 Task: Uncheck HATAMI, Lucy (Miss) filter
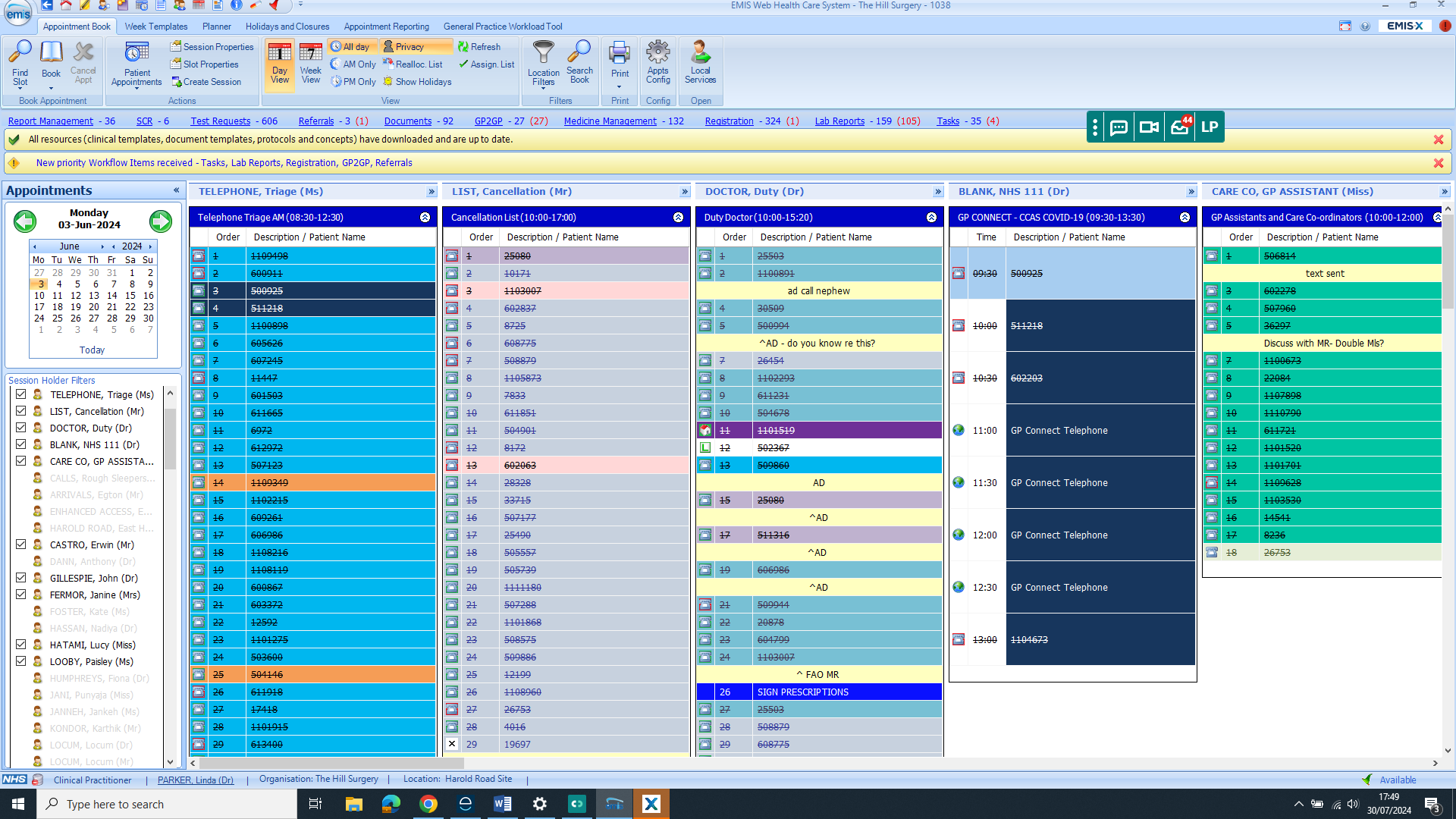[x=21, y=645]
